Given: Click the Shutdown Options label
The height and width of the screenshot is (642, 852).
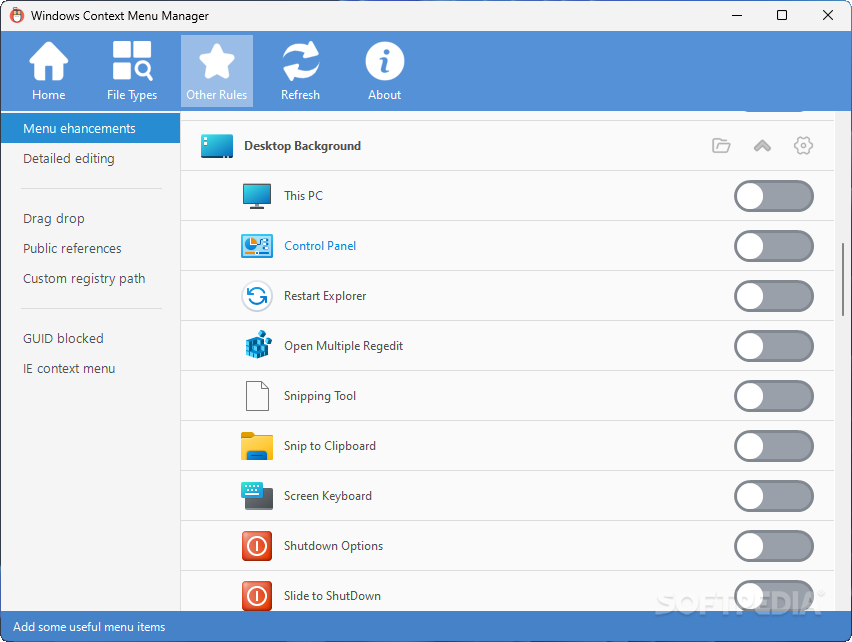Looking at the screenshot, I should tap(333, 546).
